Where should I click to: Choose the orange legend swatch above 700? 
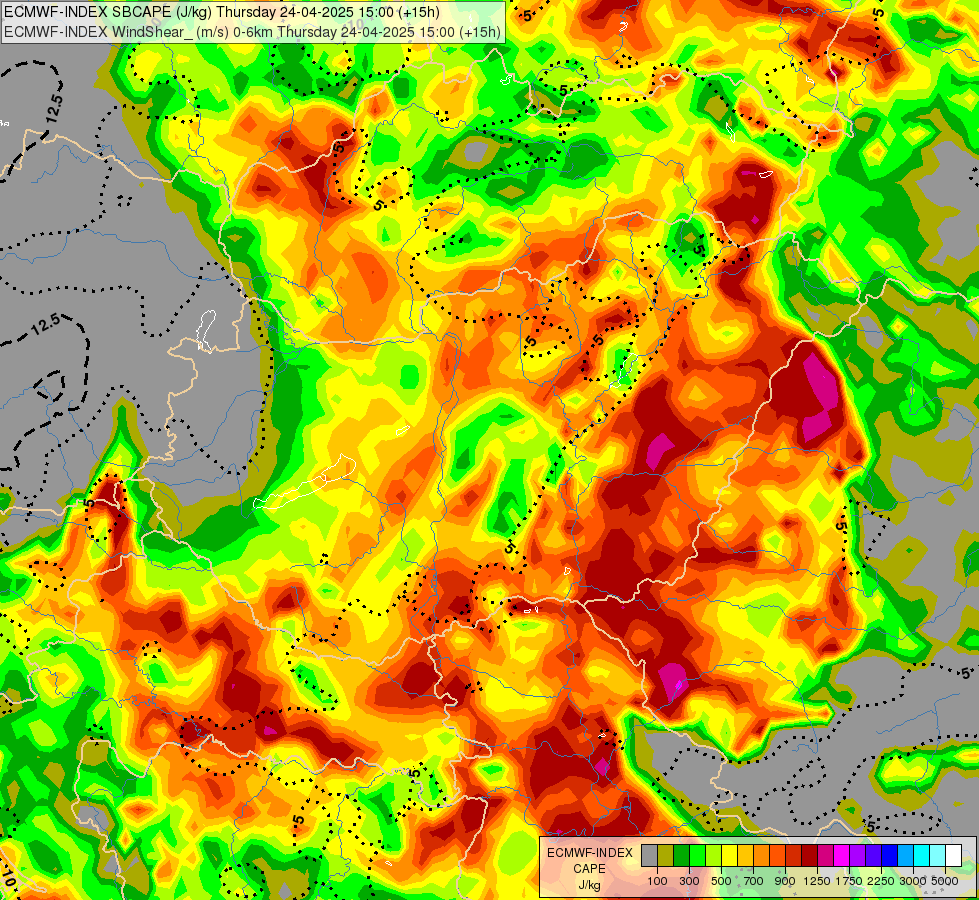[x=761, y=855]
